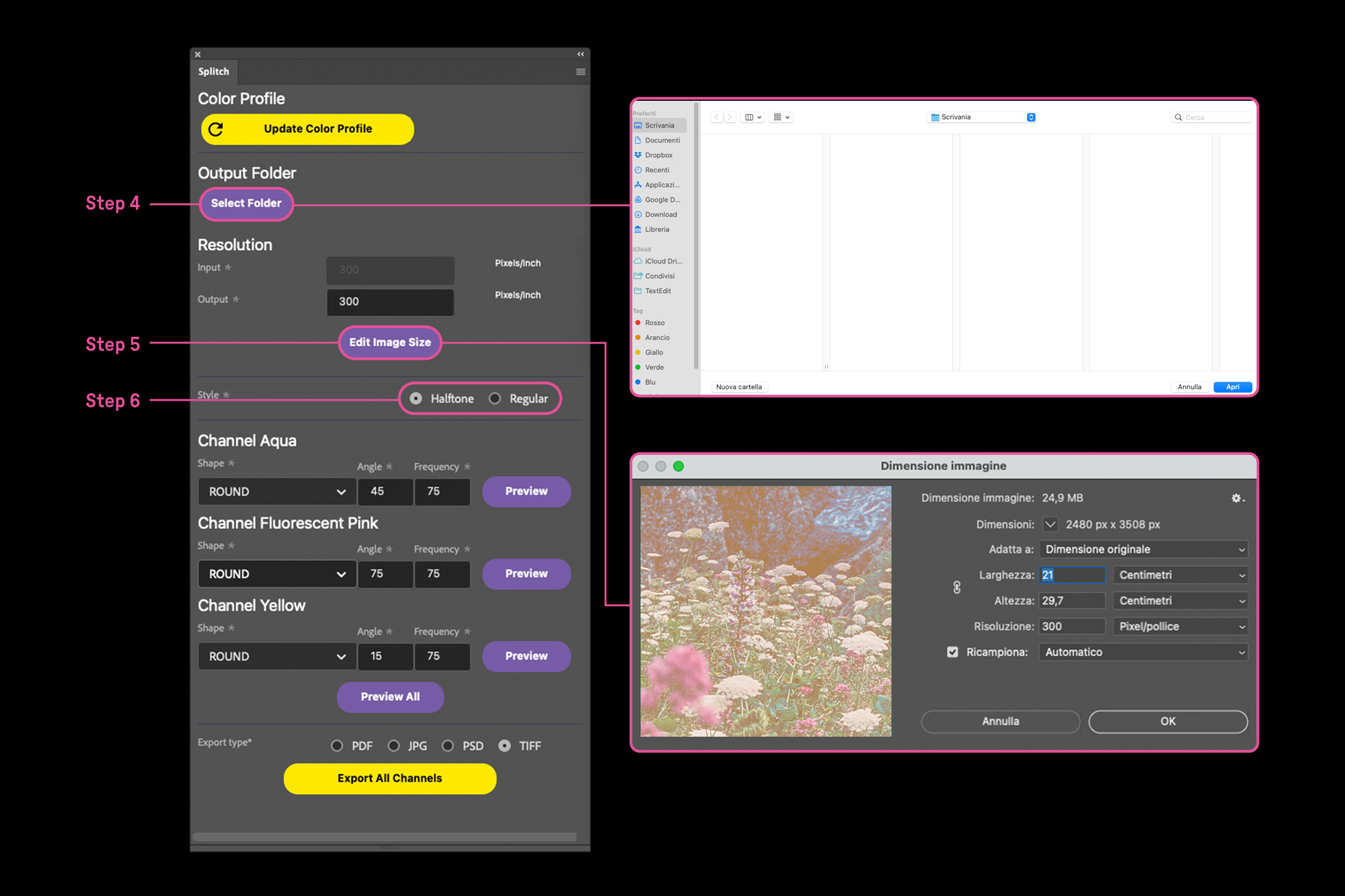Click the Output resolution input field
Viewport: 1345px width, 896px height.
390,302
